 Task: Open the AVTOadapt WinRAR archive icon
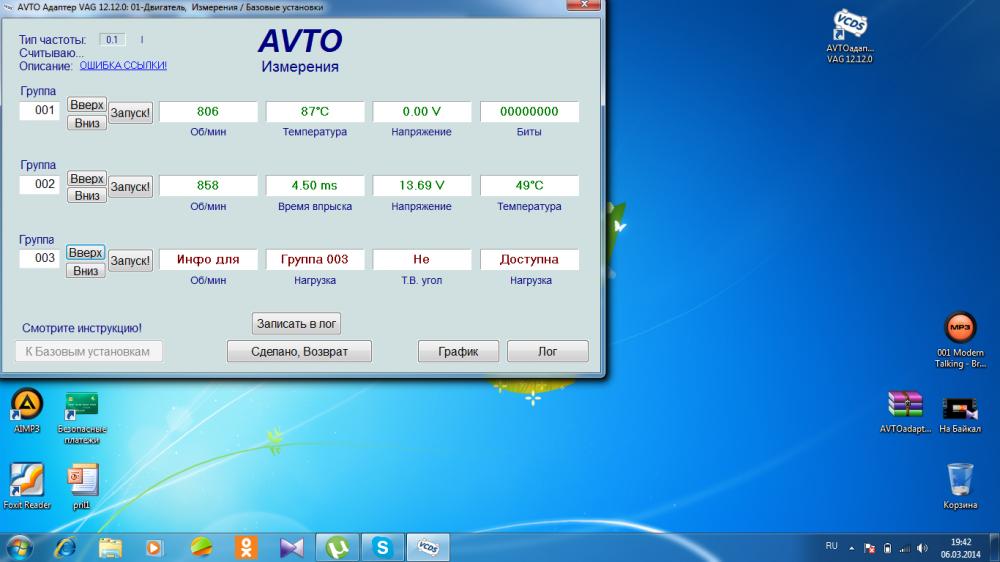click(x=905, y=411)
